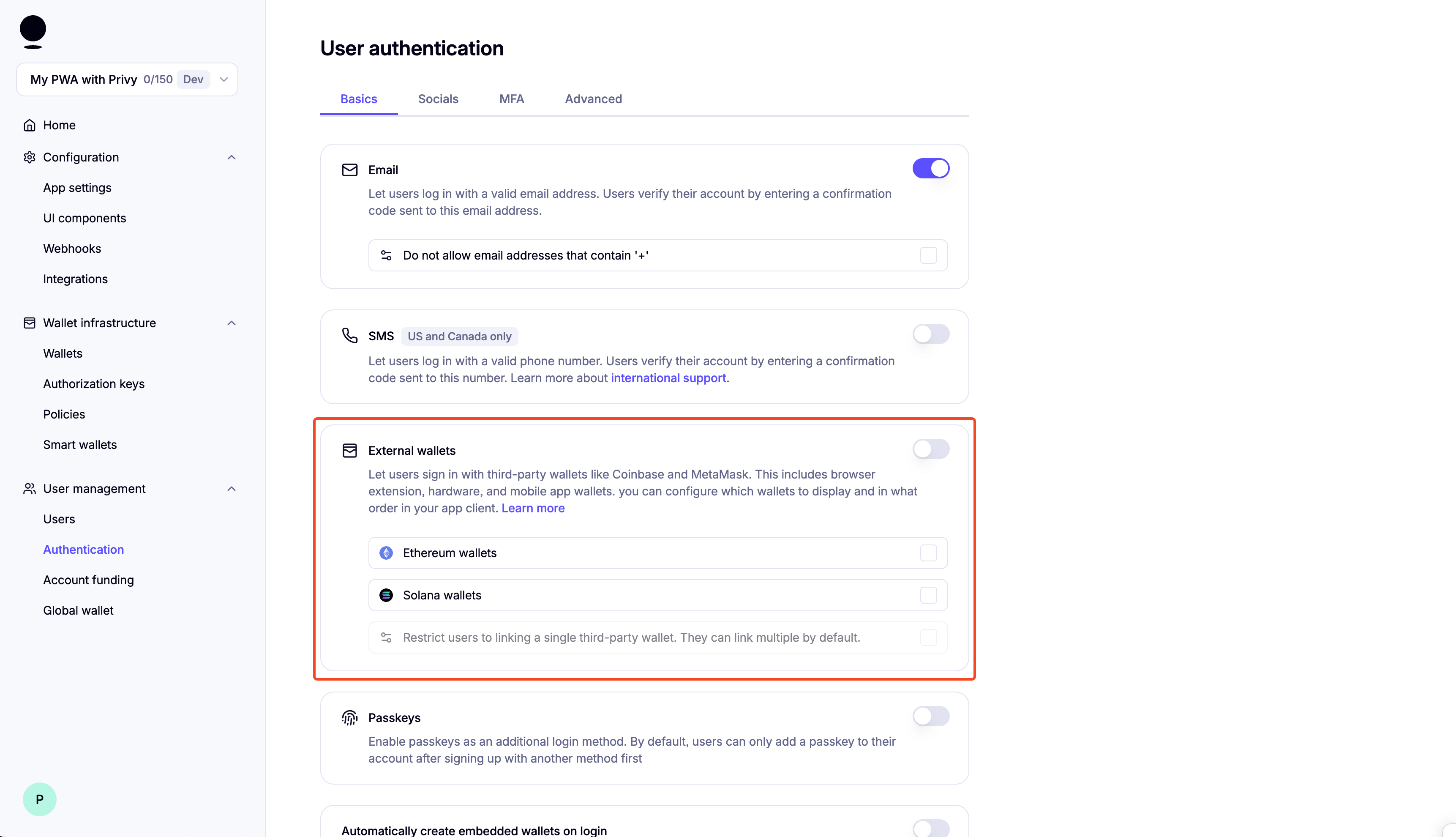
Task: Click the External wallets wallet icon
Action: pos(350,450)
